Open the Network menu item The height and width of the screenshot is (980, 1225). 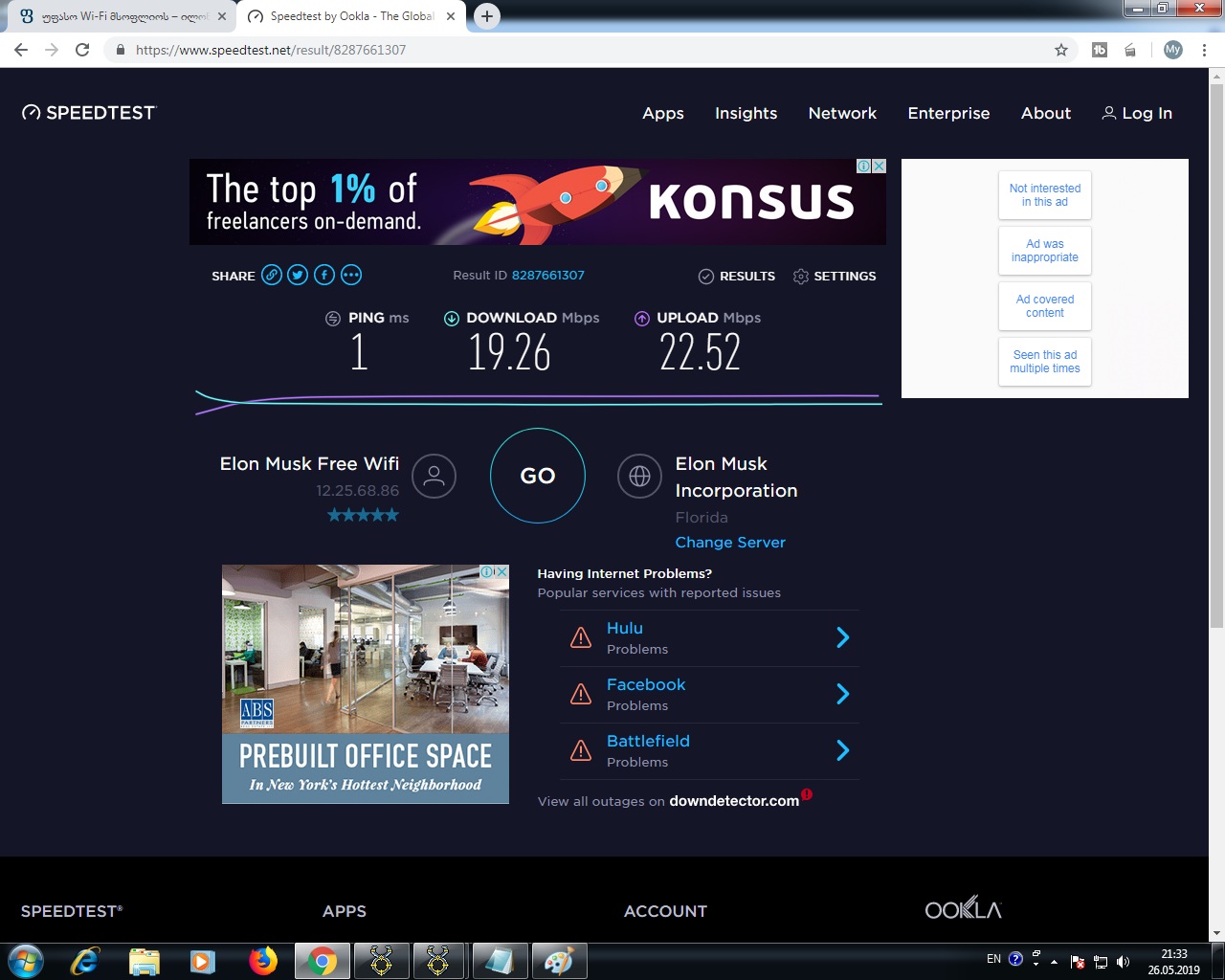point(842,113)
